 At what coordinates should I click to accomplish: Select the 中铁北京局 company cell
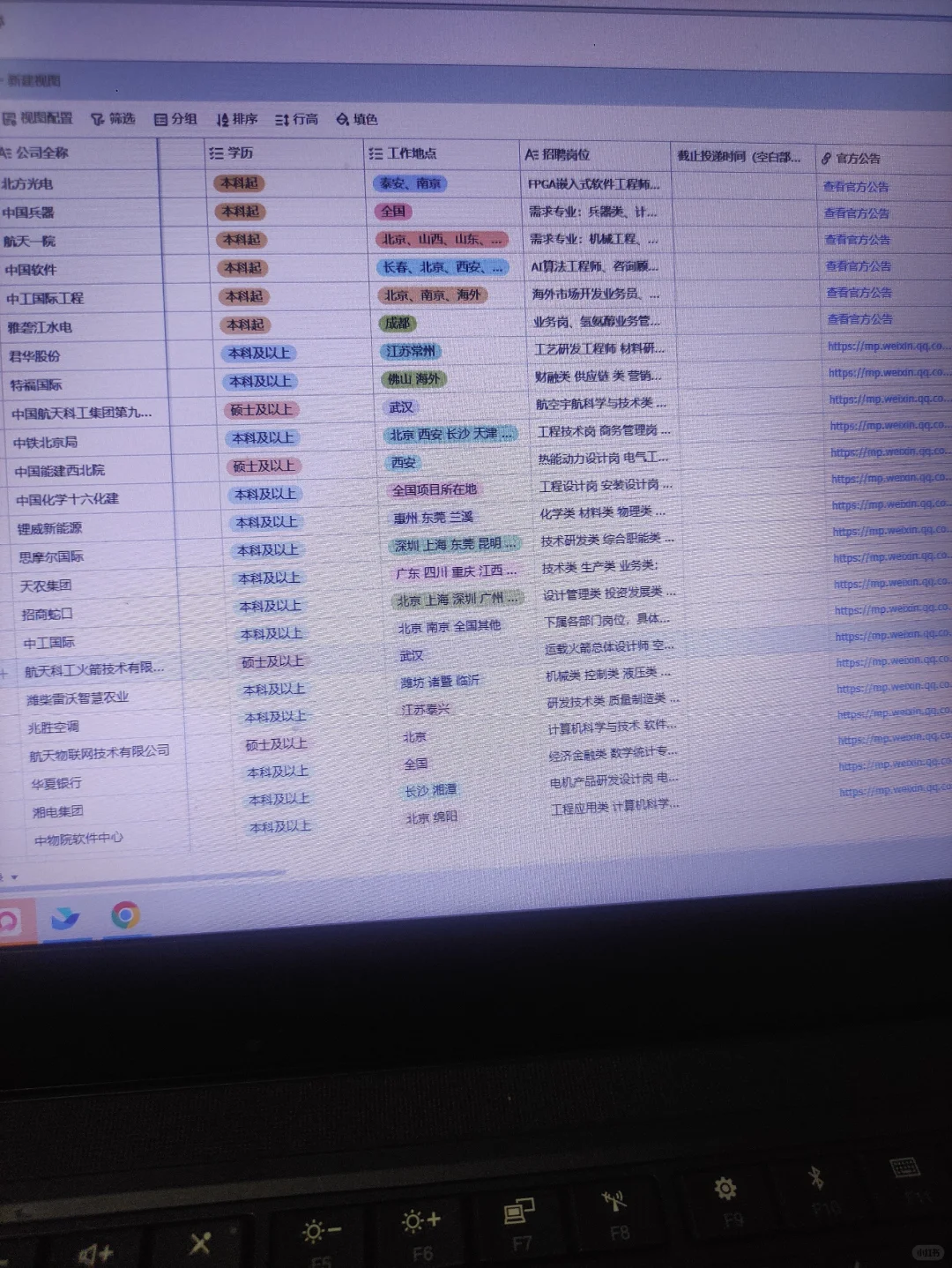(x=45, y=442)
